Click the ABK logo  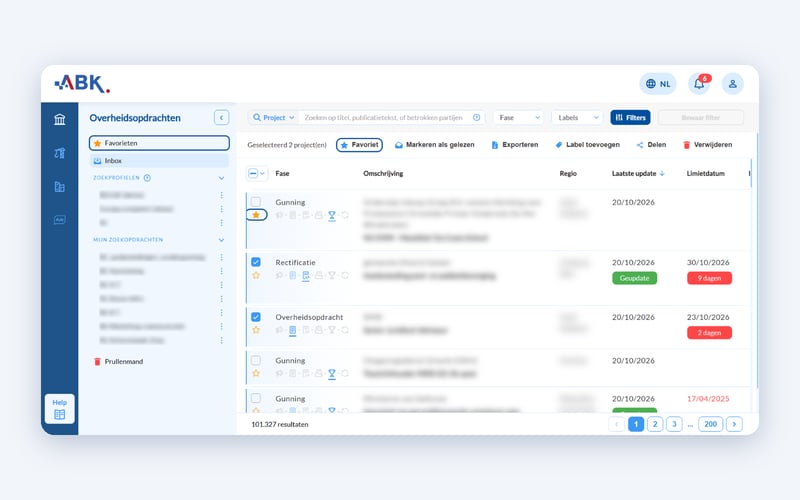coord(82,84)
